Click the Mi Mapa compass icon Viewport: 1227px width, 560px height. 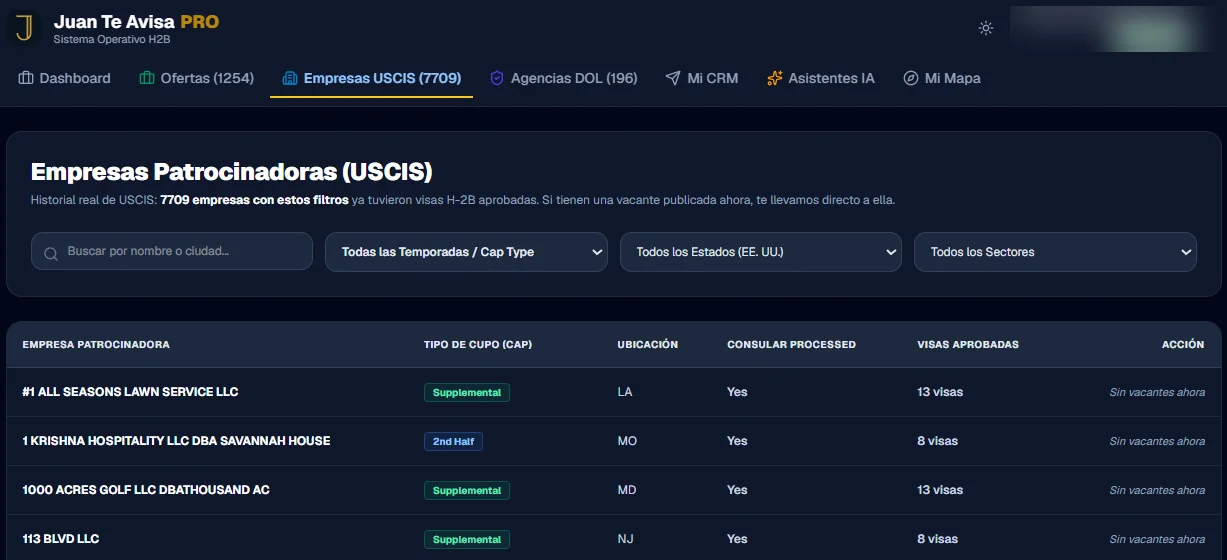point(911,78)
